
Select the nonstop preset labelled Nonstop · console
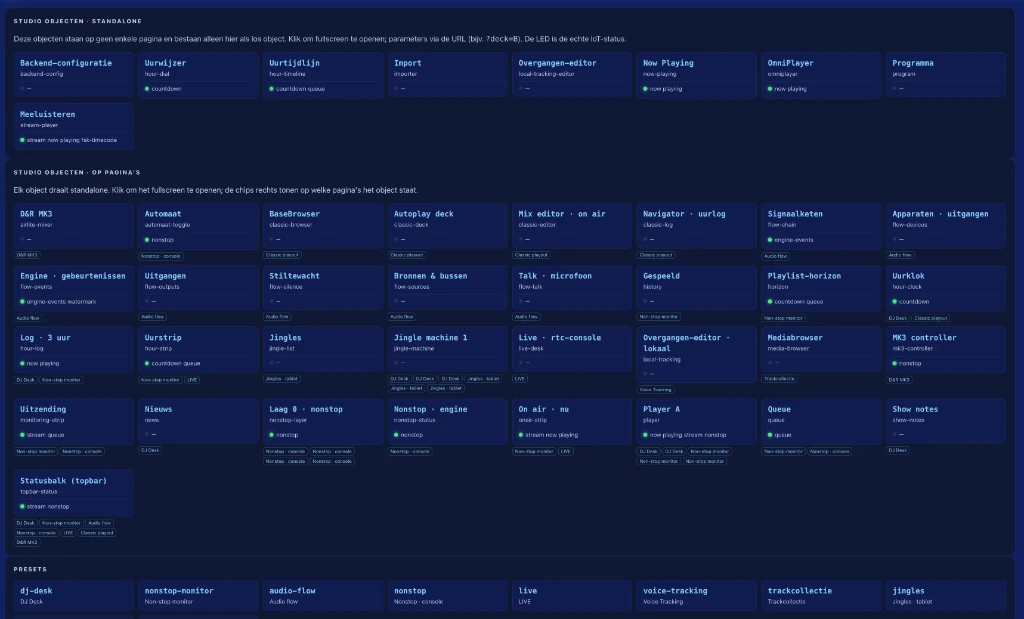click(x=447, y=595)
